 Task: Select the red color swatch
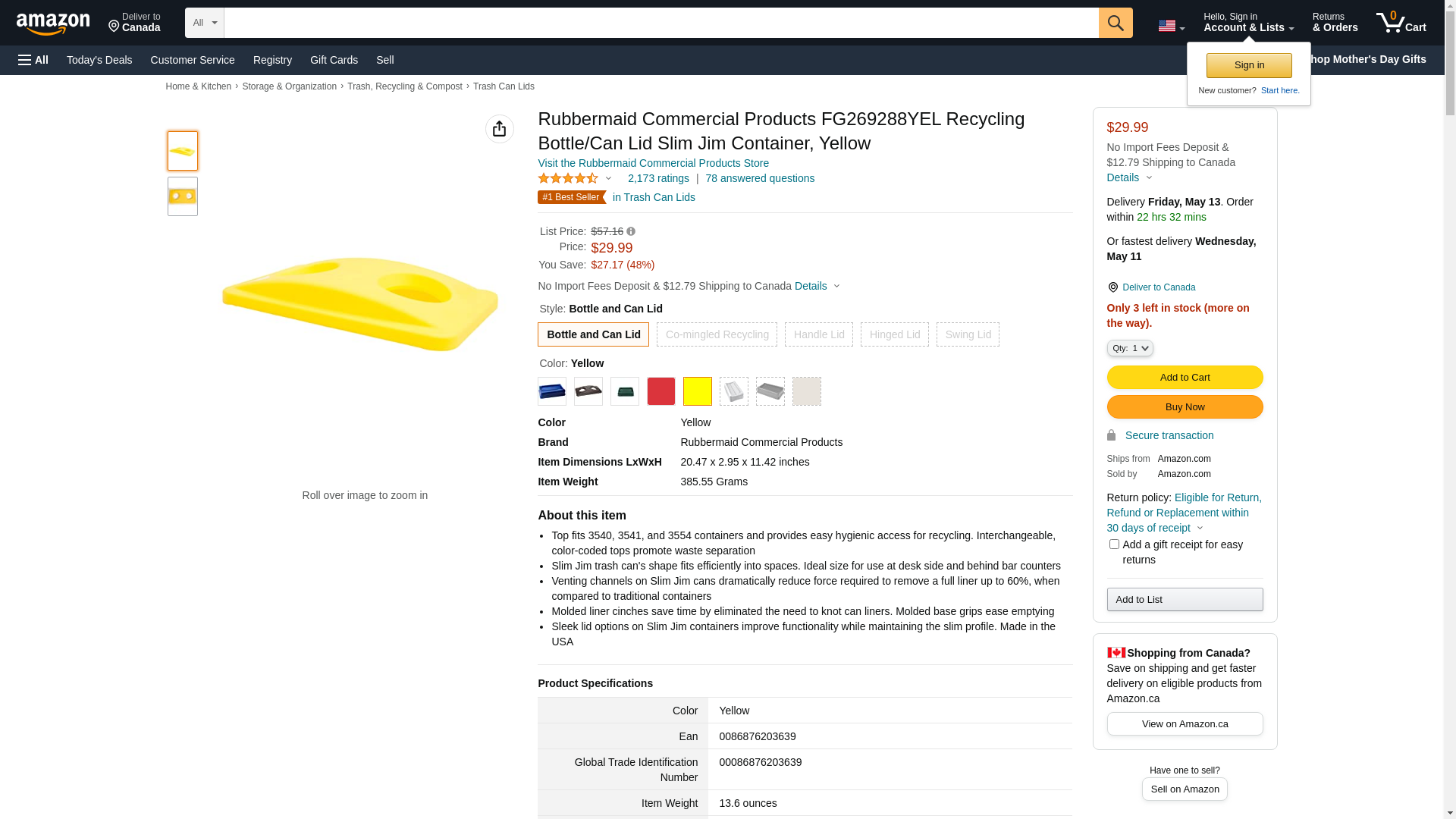[x=661, y=391]
